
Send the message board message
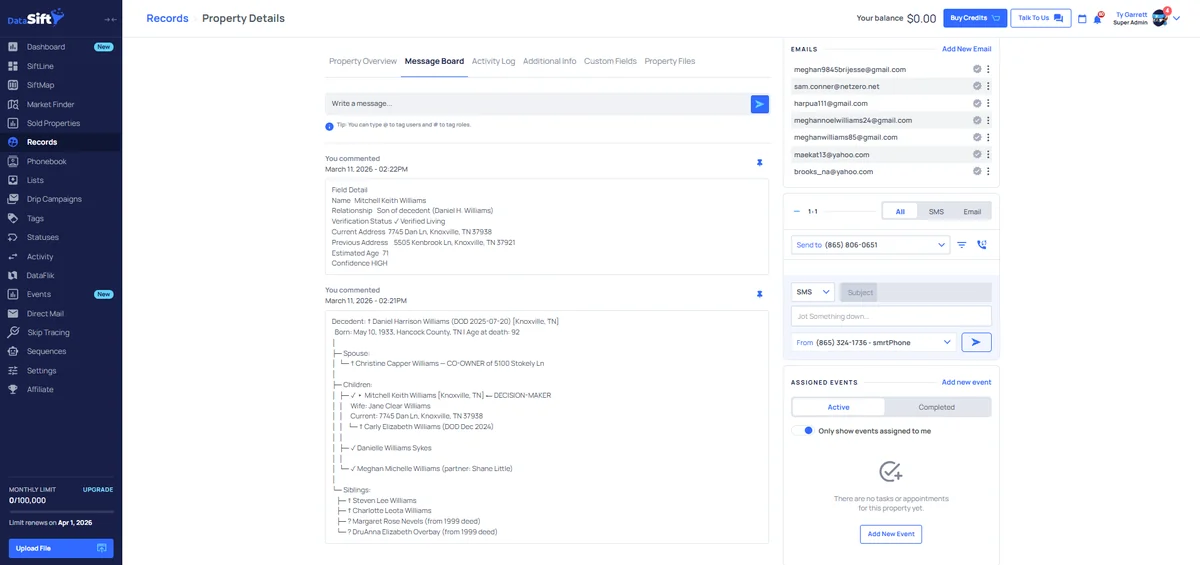[x=760, y=103]
